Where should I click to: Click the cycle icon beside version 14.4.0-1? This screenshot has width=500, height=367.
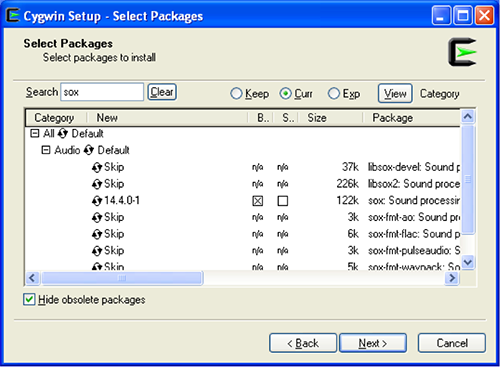pos(97,200)
